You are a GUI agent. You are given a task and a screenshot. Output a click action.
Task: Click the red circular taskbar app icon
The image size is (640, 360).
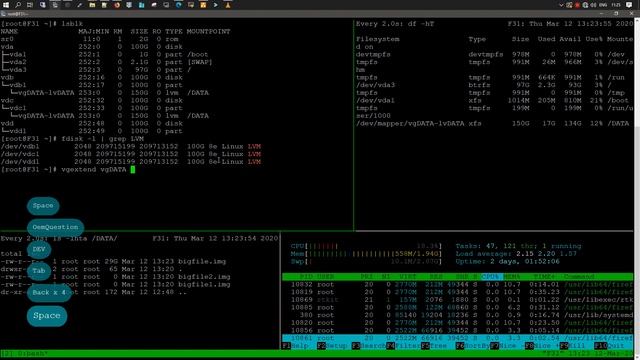[x=117, y=5]
